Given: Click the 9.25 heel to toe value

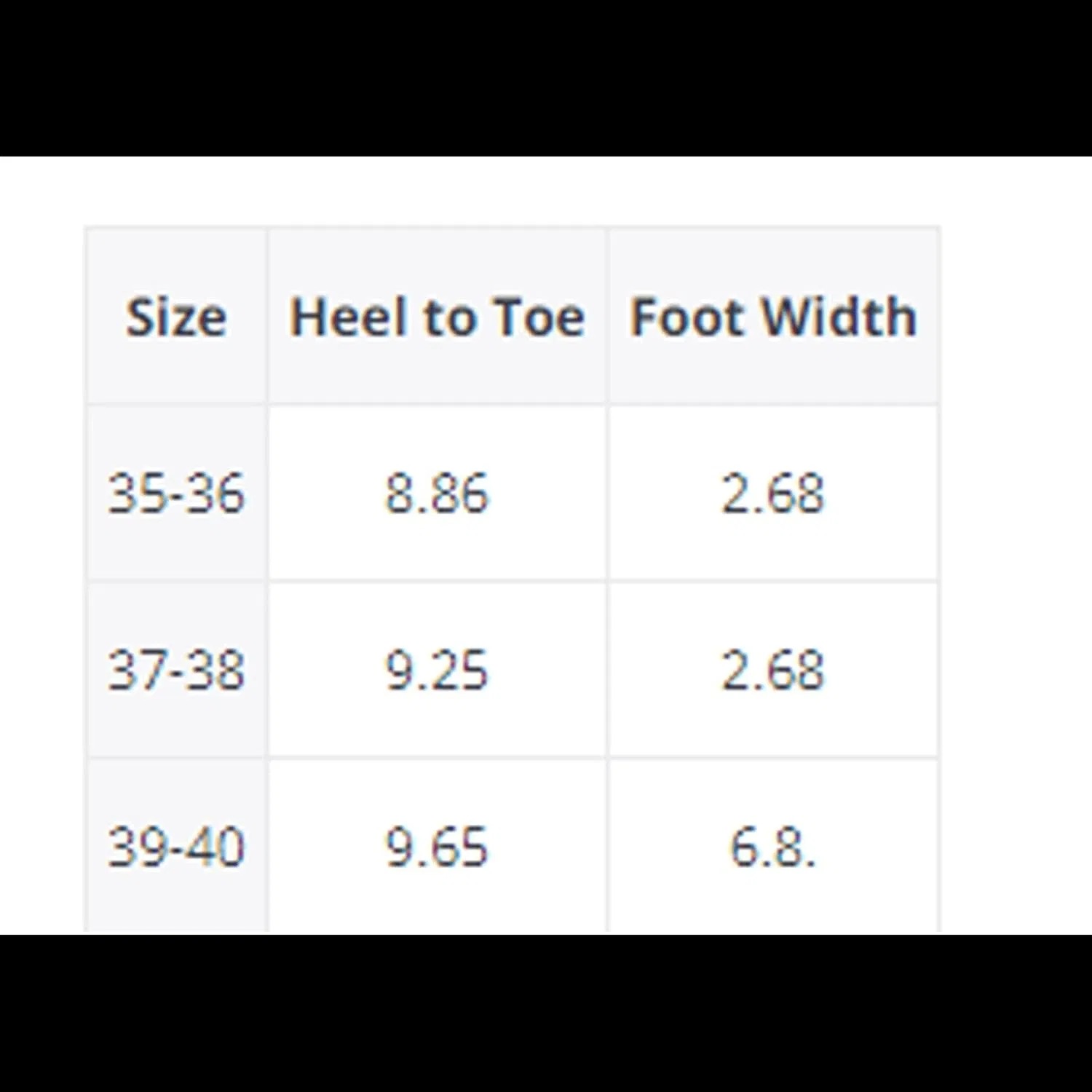Looking at the screenshot, I should click(x=437, y=670).
